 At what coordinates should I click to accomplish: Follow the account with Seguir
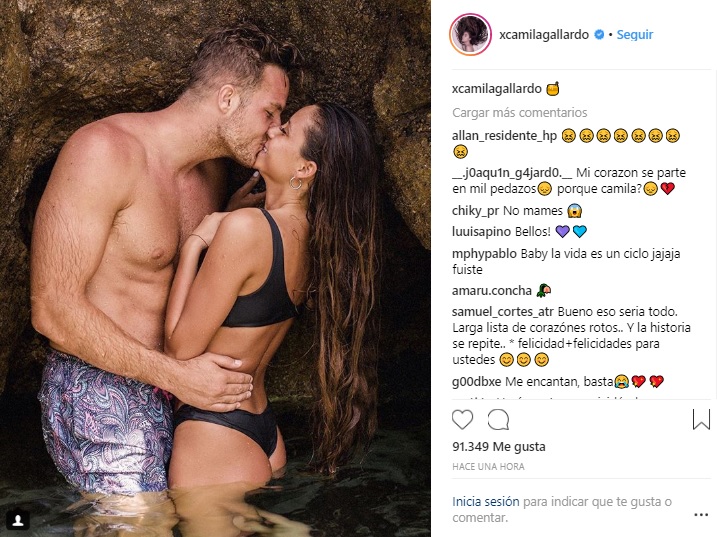[635, 35]
